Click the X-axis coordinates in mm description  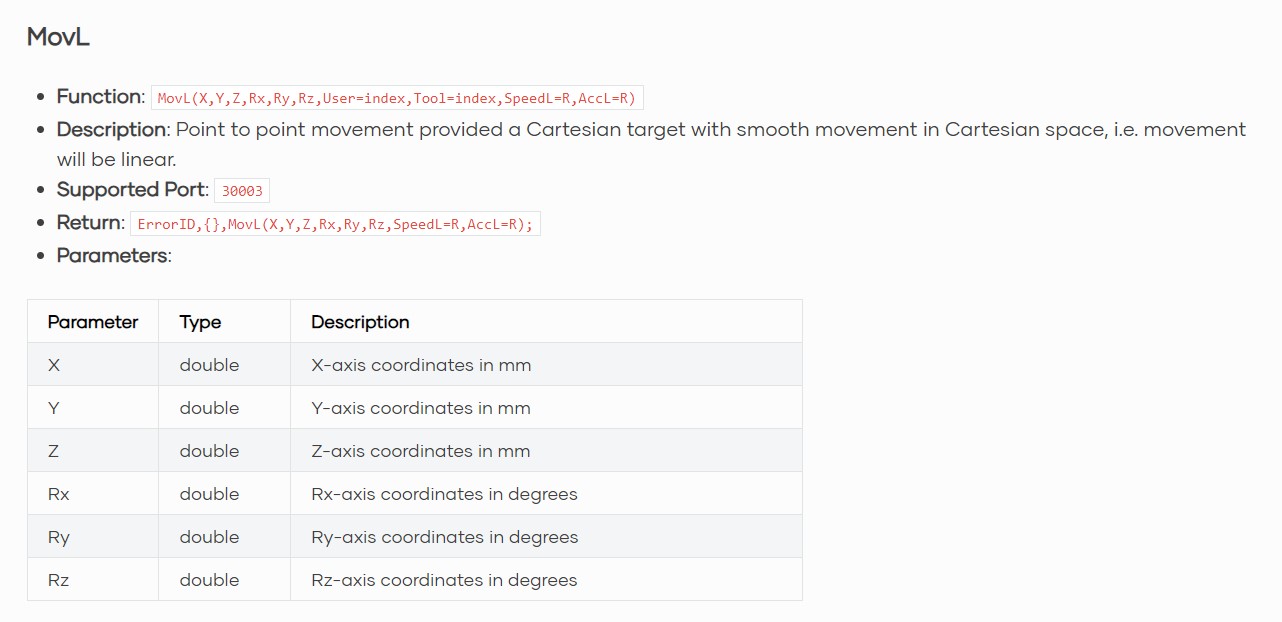click(x=421, y=365)
